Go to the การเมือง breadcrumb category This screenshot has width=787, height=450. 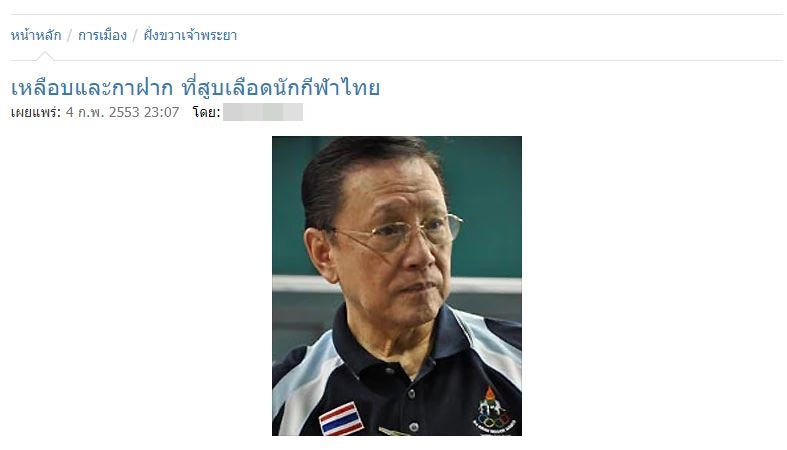tap(102, 35)
